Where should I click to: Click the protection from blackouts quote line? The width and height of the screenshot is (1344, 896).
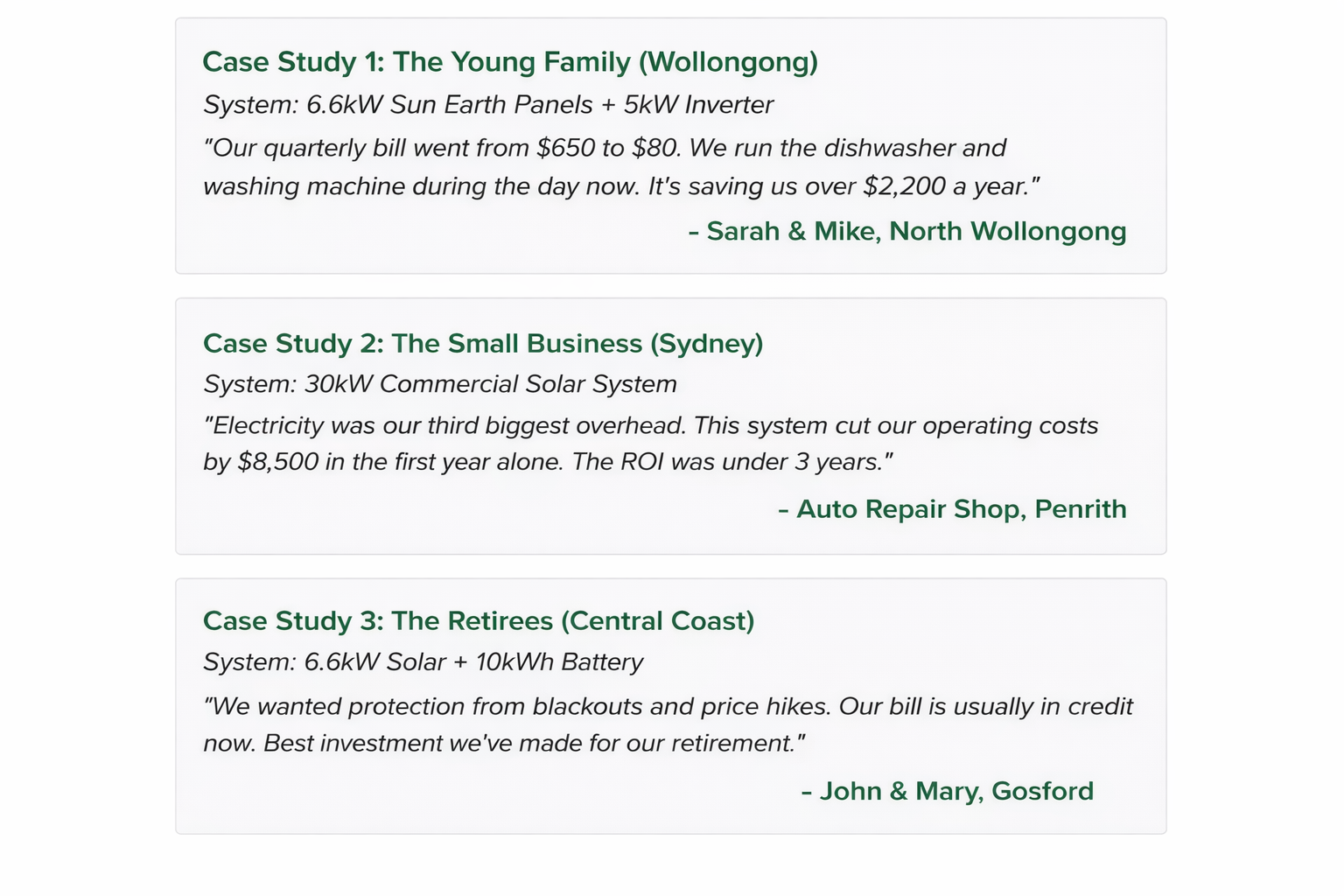point(668,706)
